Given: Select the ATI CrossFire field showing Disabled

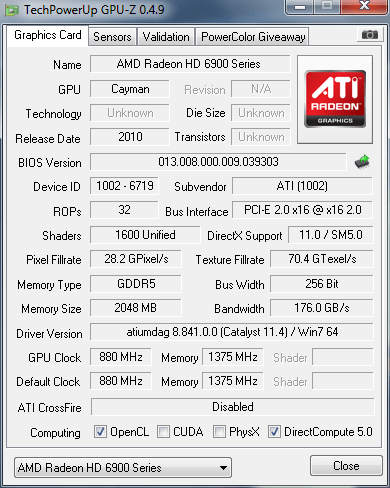Looking at the screenshot, I should pyautogui.click(x=233, y=407).
